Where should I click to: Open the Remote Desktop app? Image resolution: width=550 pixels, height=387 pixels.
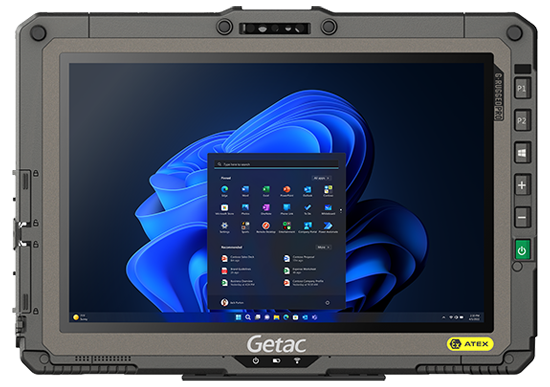[x=266, y=226]
